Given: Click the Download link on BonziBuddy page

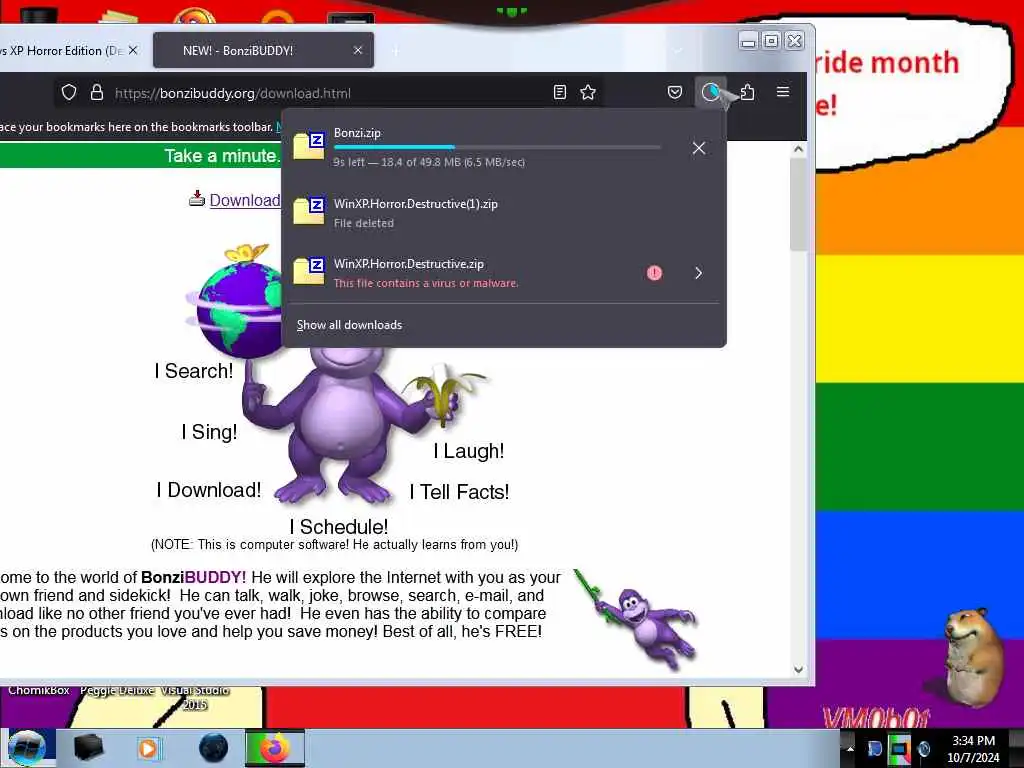Looking at the screenshot, I should (244, 200).
